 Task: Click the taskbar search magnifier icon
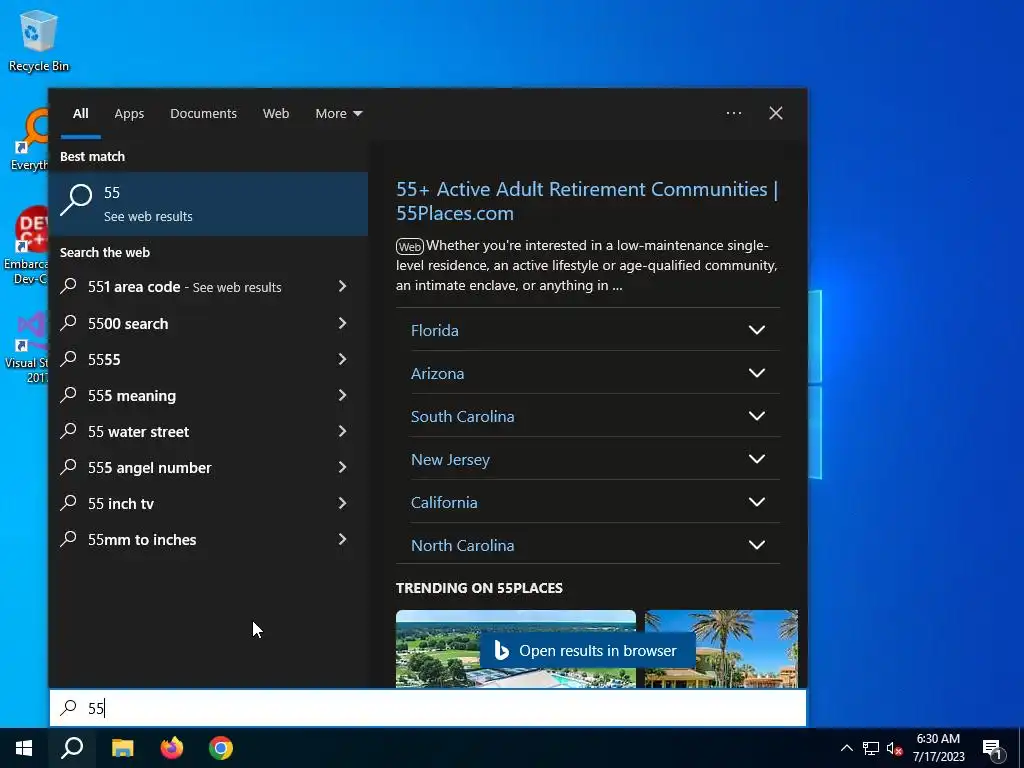pyautogui.click(x=72, y=748)
